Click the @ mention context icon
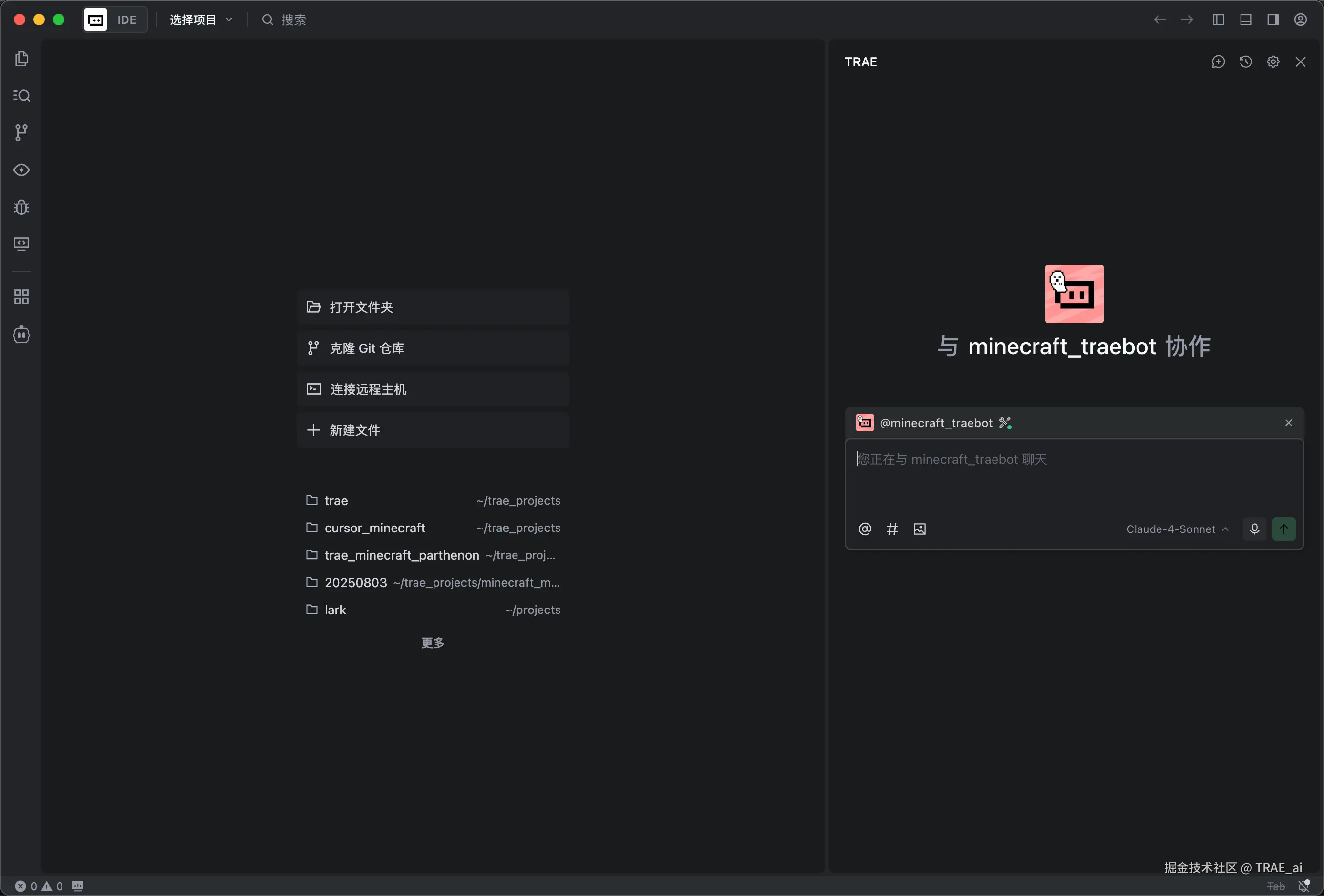 (865, 529)
